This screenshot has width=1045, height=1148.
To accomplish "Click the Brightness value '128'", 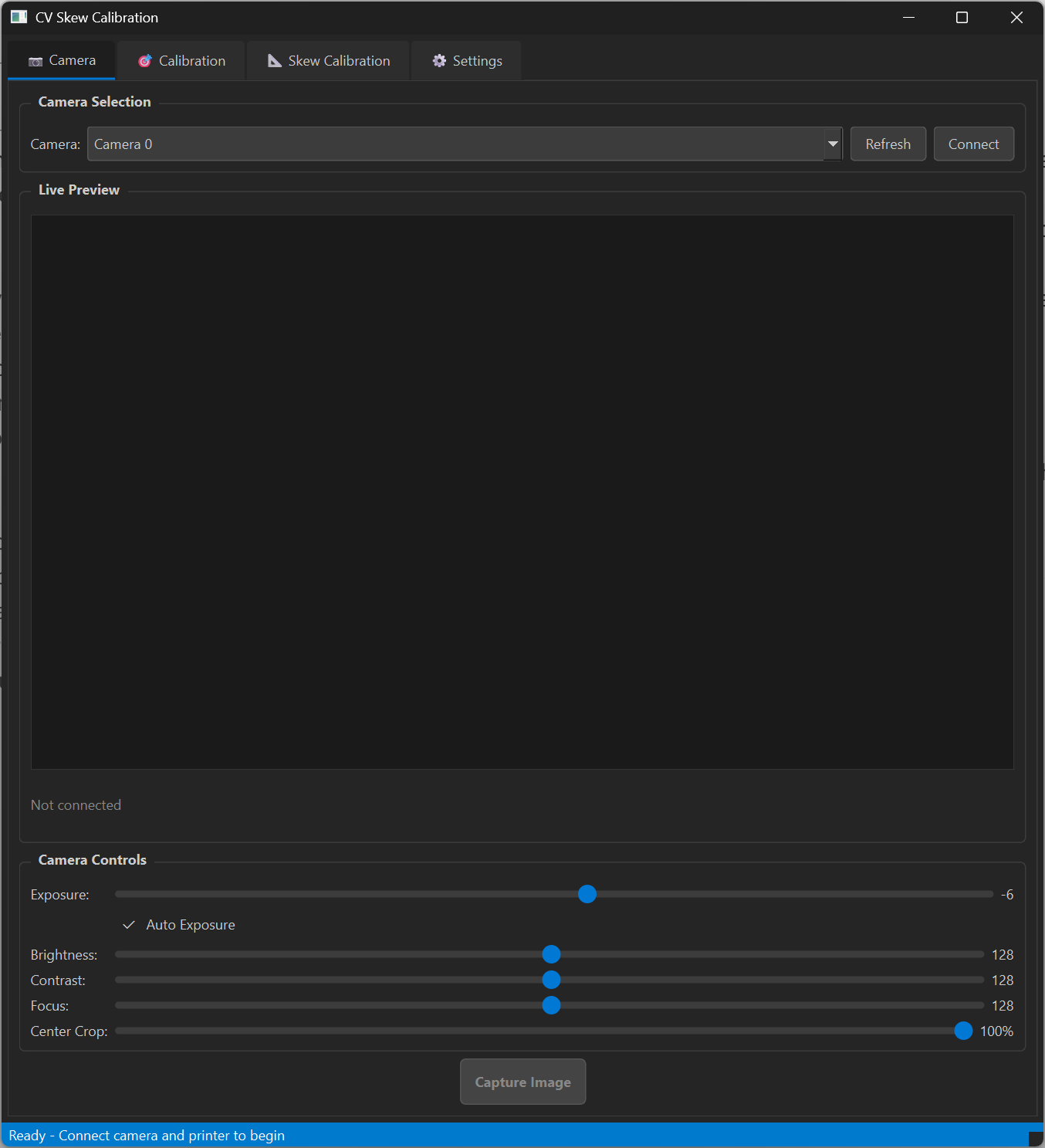I will (x=1003, y=955).
